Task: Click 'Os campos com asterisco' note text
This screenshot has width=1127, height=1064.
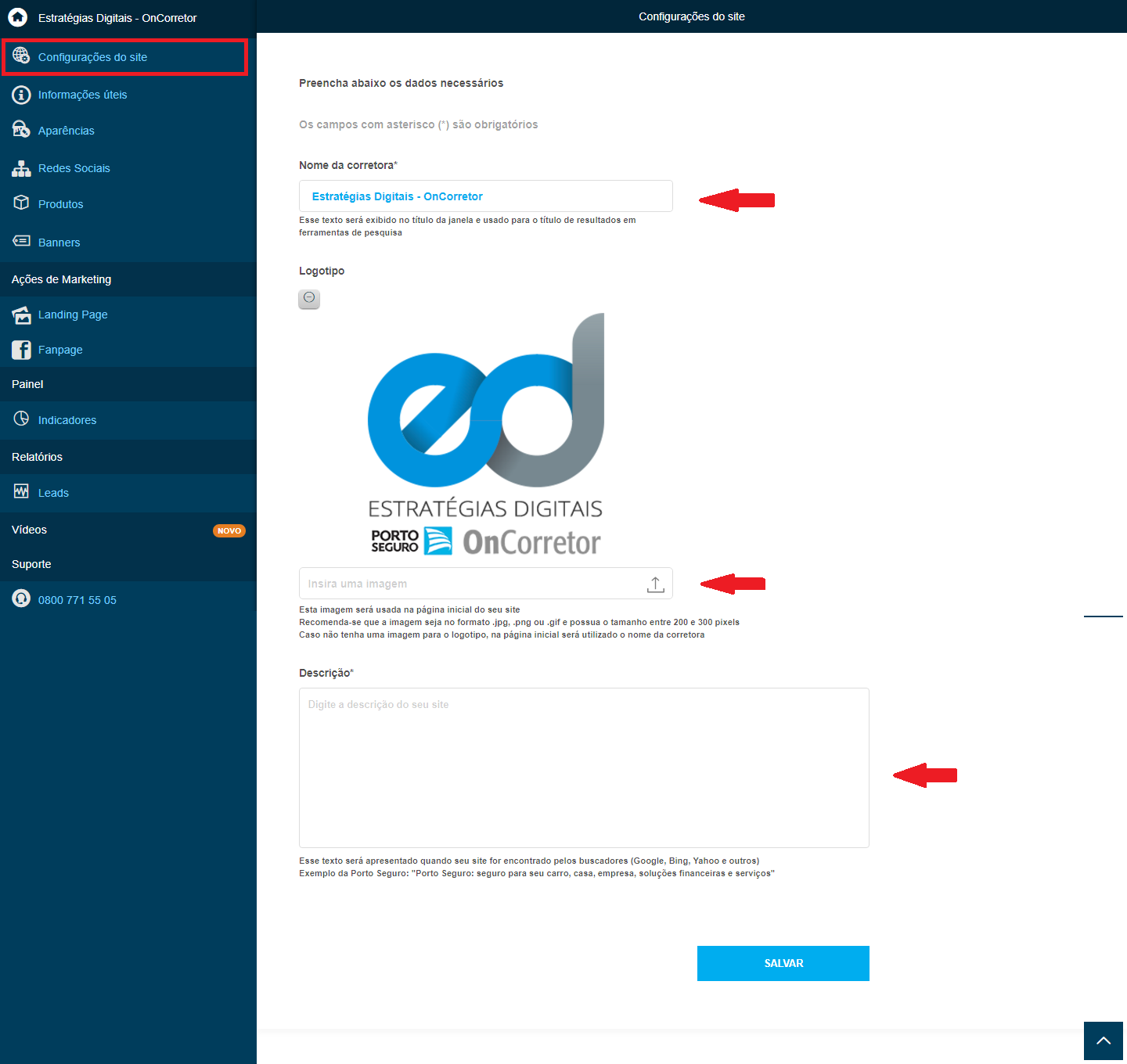Action: point(419,124)
